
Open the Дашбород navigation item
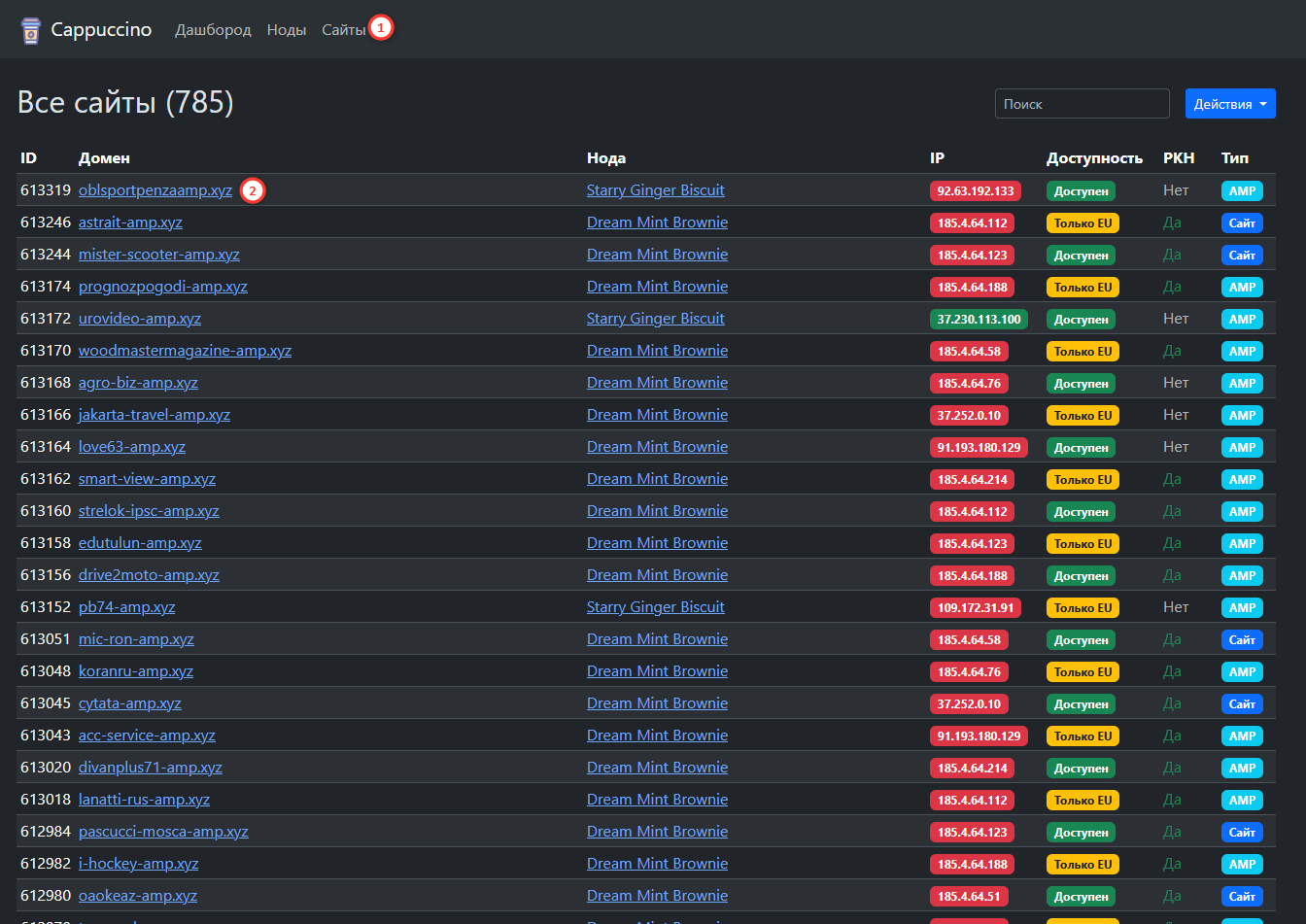click(213, 30)
